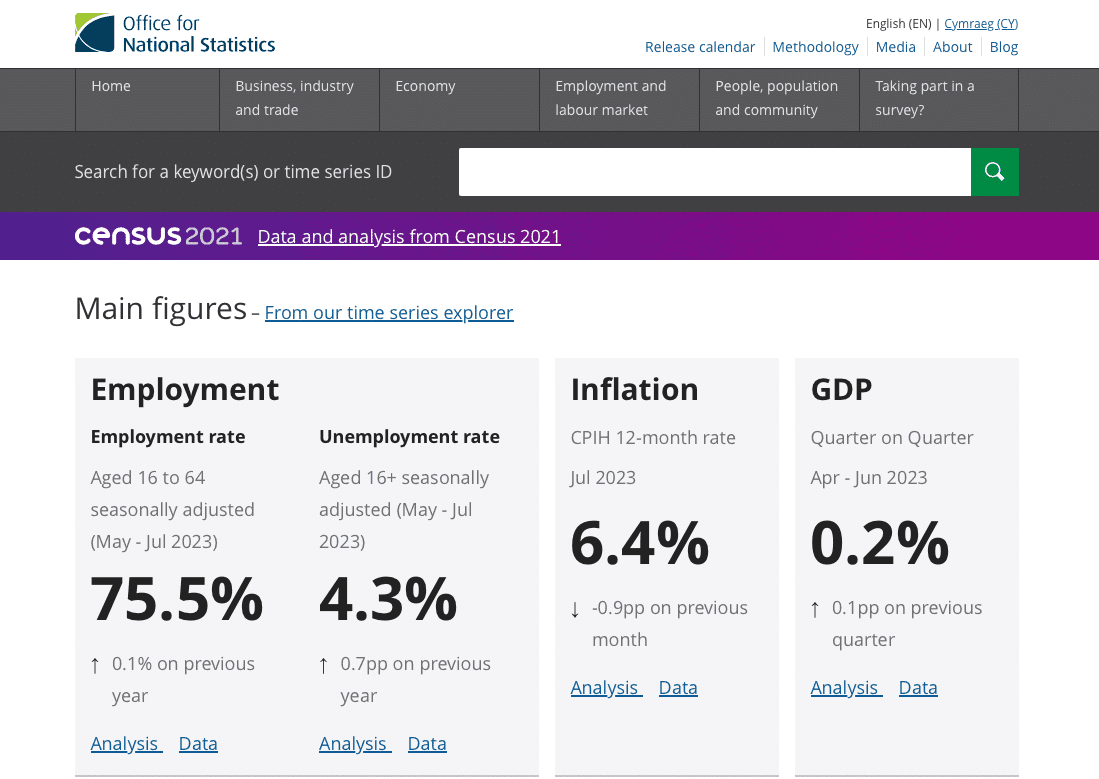
Task: Open Taking part in a survey
Action: click(x=938, y=100)
